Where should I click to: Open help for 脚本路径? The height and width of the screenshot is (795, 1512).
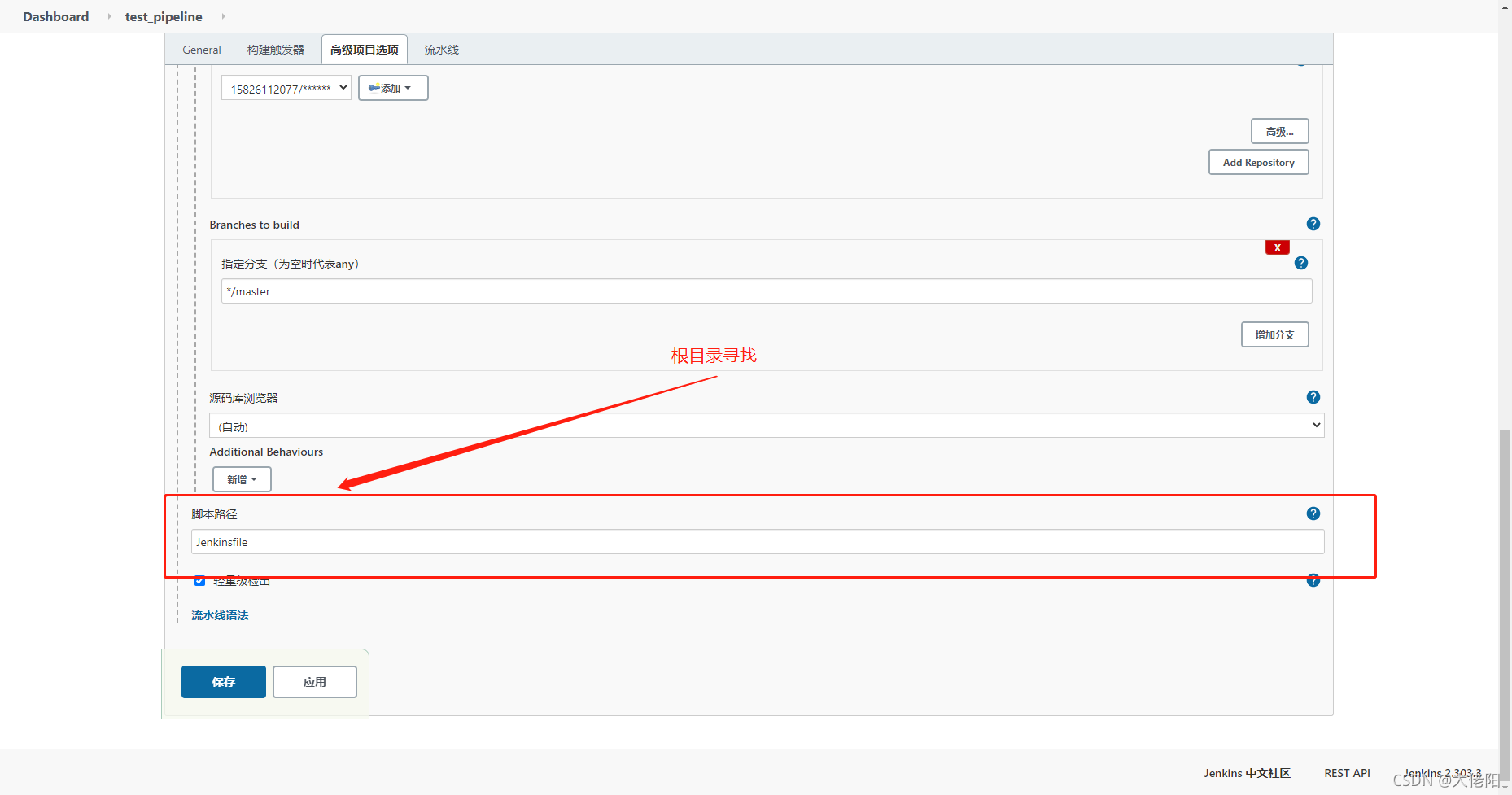tap(1313, 513)
